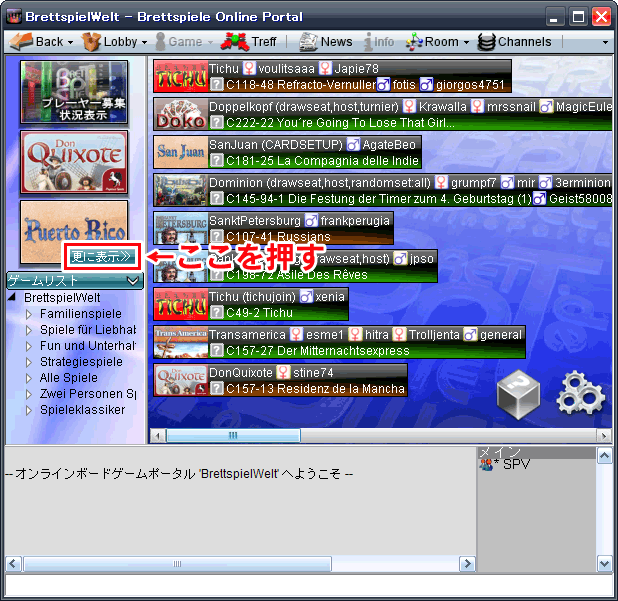This screenshot has height=601, width=618.
Task: Open the Room dropdown arrow
Action: (x=466, y=42)
